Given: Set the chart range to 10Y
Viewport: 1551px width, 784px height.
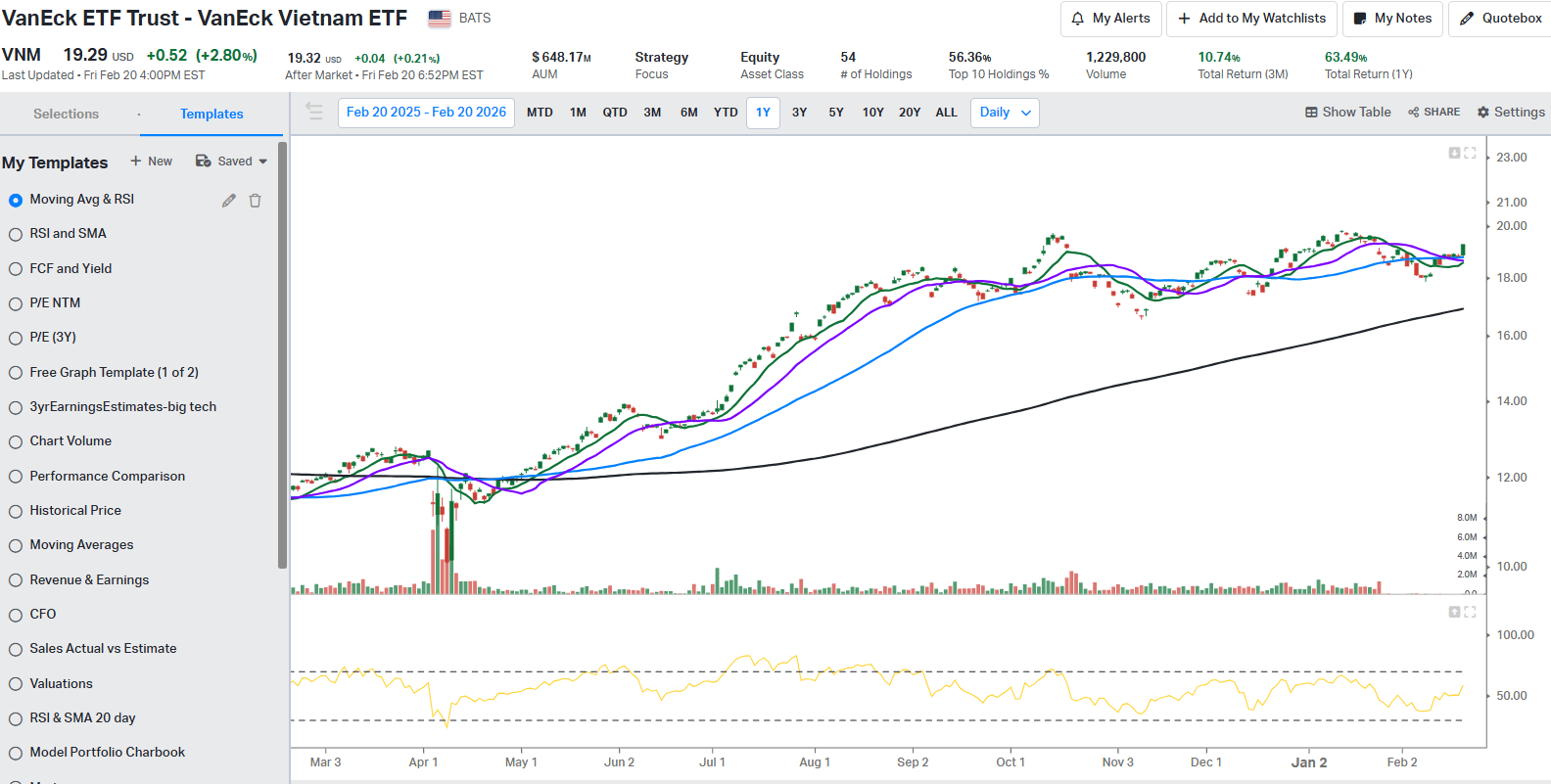Looking at the screenshot, I should tap(873, 113).
